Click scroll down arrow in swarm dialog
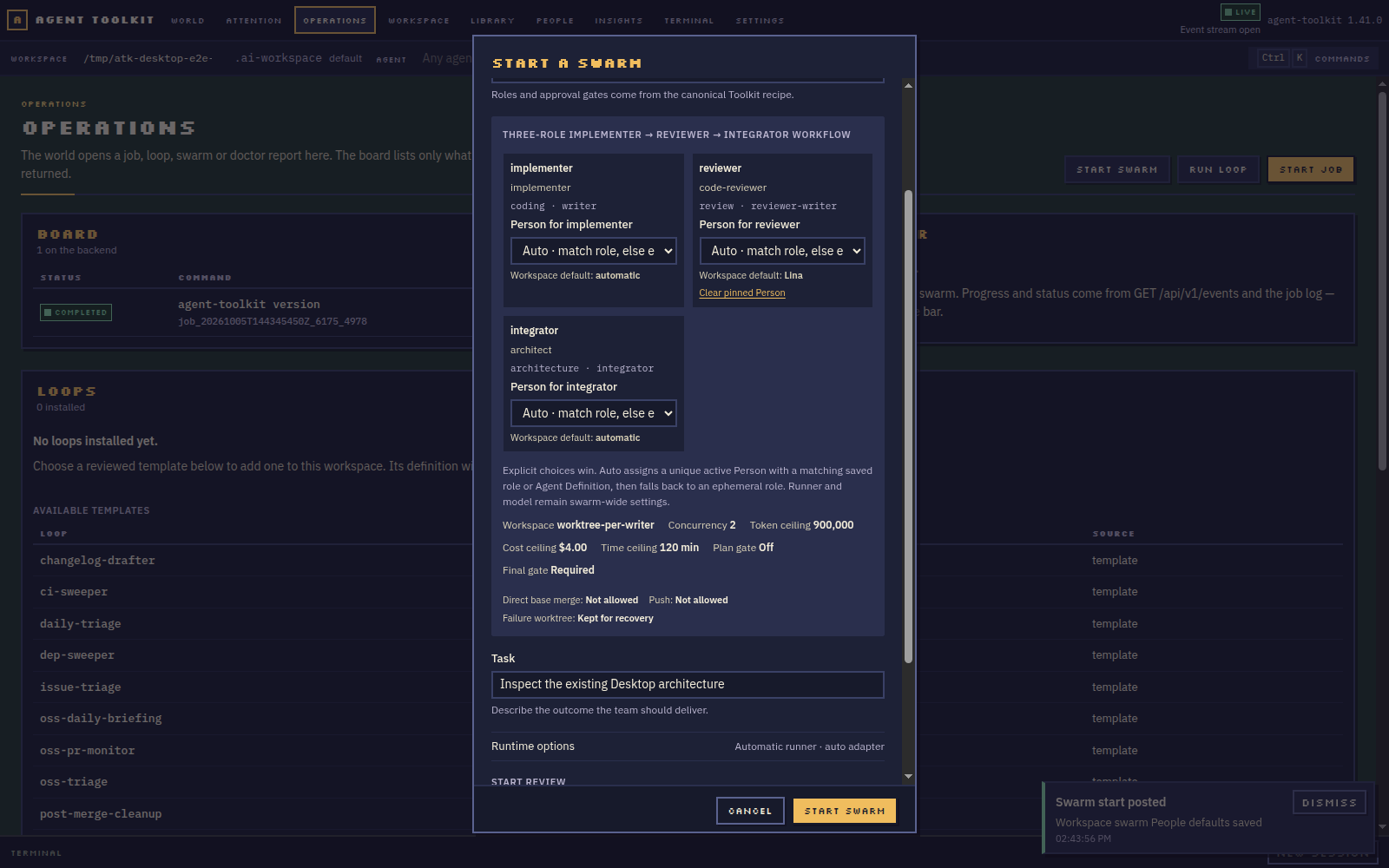Image resolution: width=1389 pixels, height=868 pixels. [908, 776]
